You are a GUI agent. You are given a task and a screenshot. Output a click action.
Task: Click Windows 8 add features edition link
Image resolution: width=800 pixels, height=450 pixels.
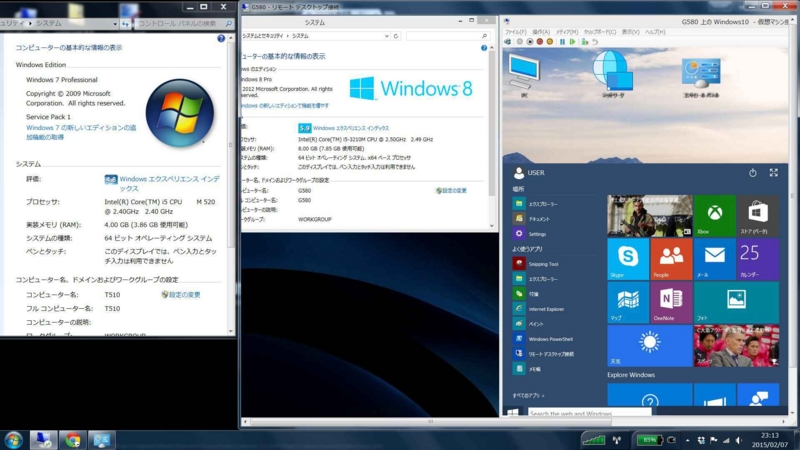pyautogui.click(x=285, y=106)
